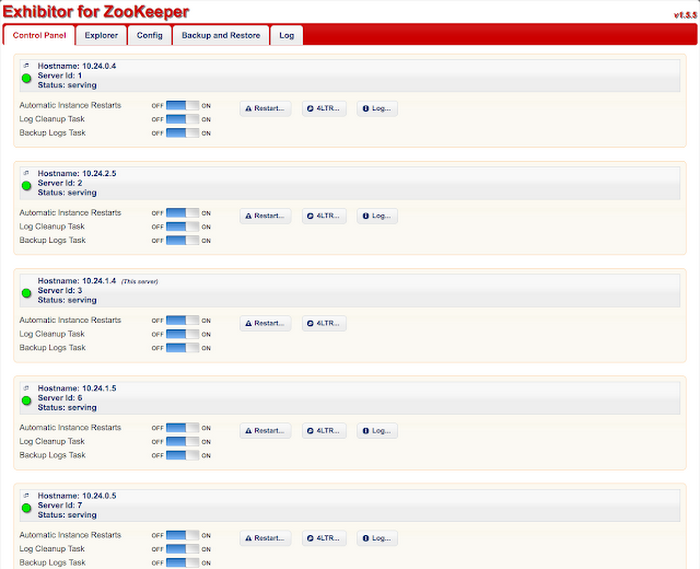Toggle Automatic Instance Restarts for 10.24.2.5
This screenshot has height=569, width=700.
(x=182, y=213)
